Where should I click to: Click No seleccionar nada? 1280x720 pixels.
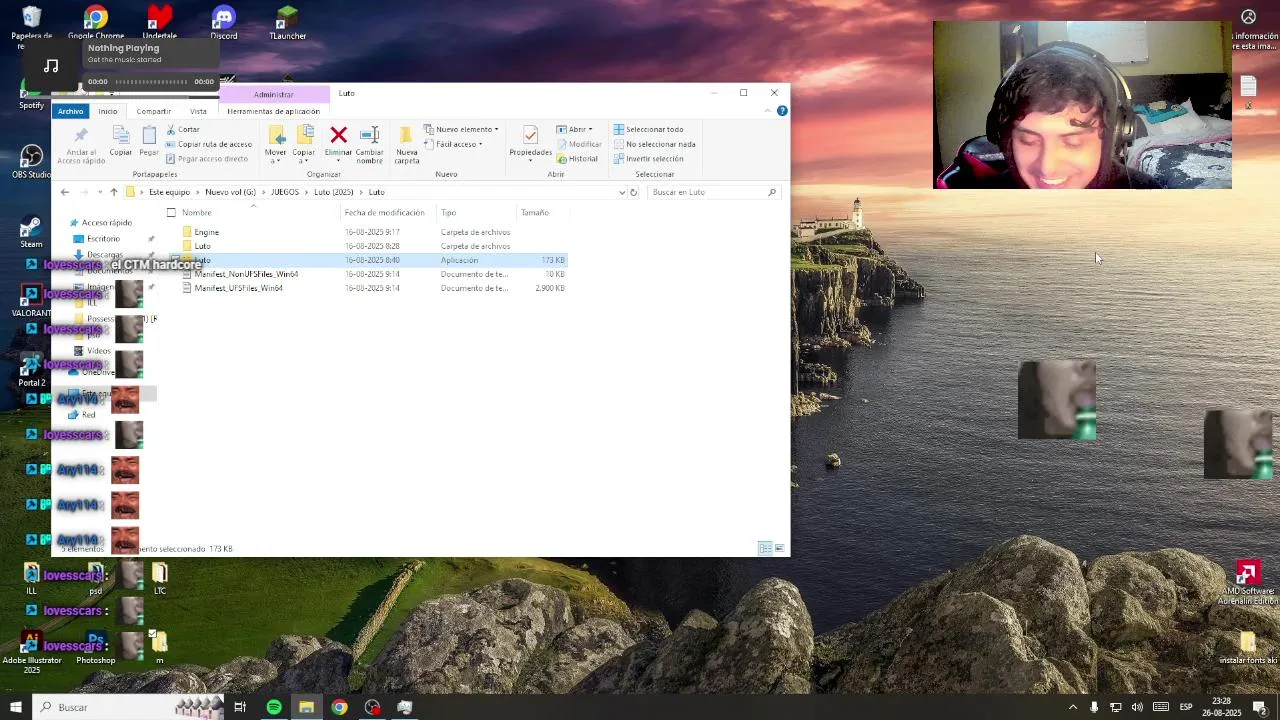[654, 144]
